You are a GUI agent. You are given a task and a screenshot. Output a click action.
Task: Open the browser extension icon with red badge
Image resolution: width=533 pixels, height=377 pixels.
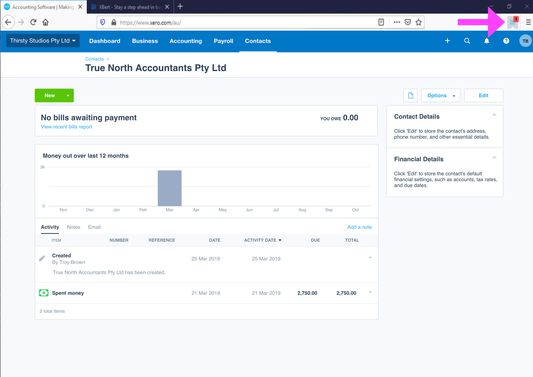(x=513, y=22)
